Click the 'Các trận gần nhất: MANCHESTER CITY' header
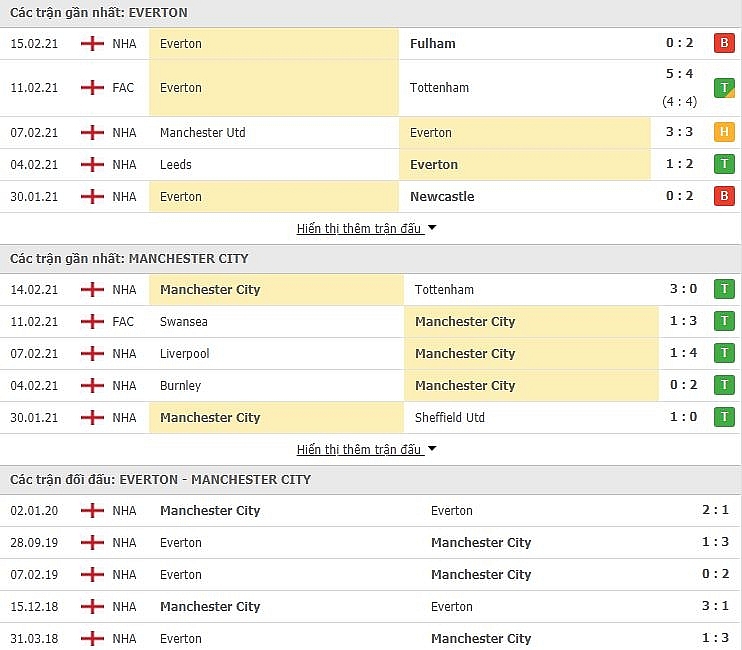This screenshot has height=650, width=742. [129, 259]
